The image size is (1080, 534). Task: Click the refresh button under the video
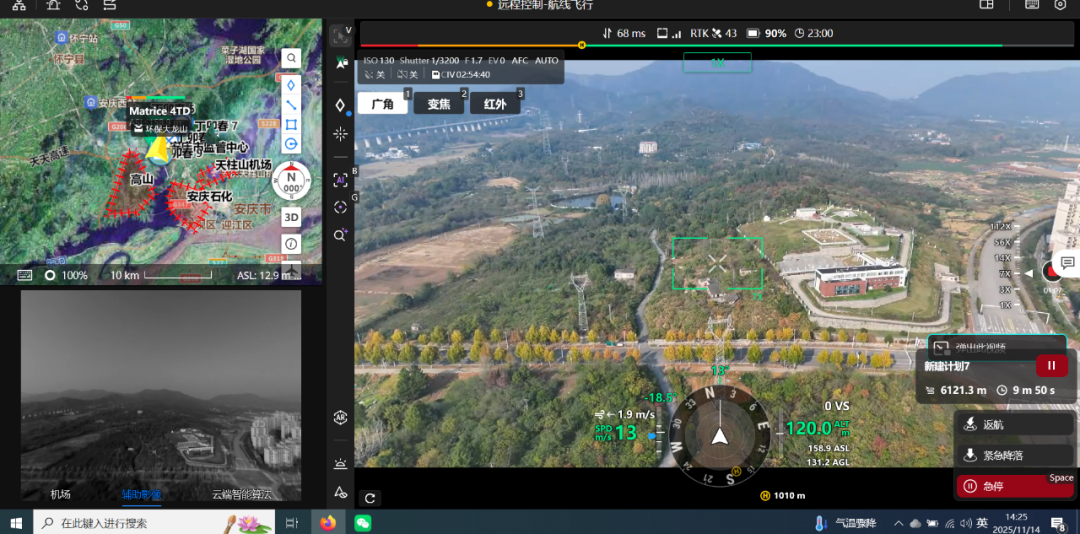click(370, 498)
